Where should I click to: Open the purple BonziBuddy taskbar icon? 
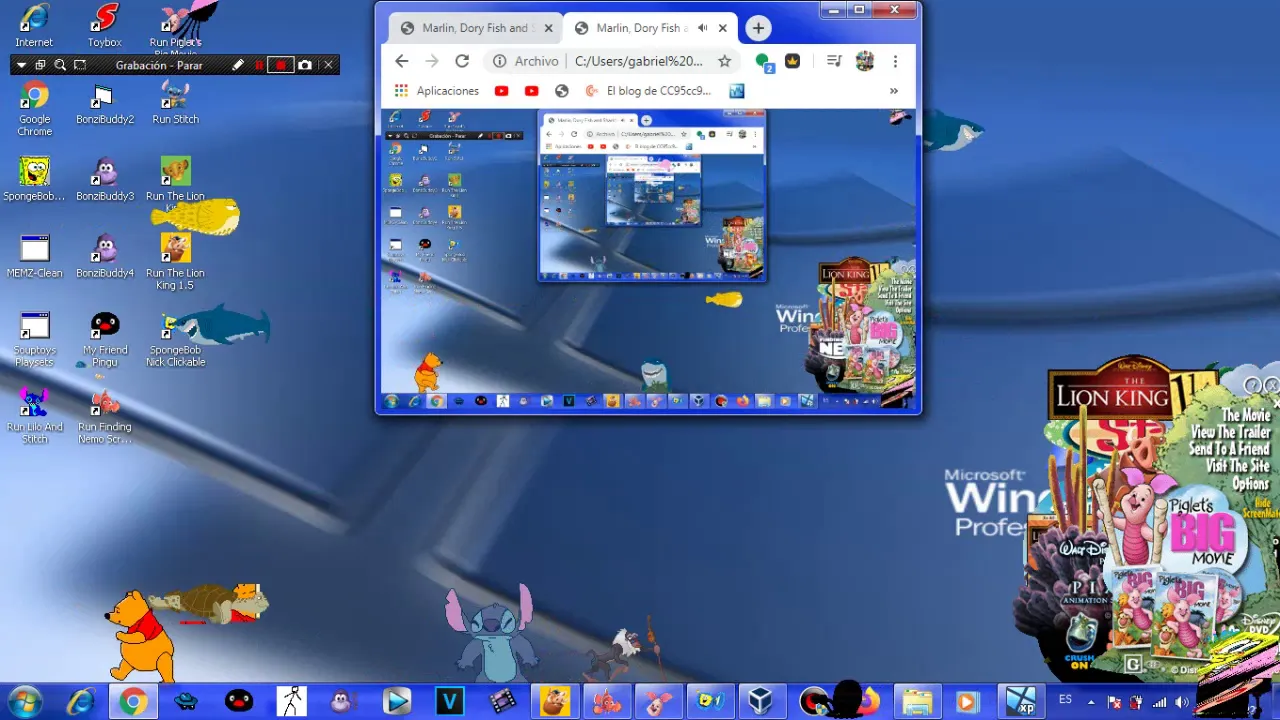344,701
